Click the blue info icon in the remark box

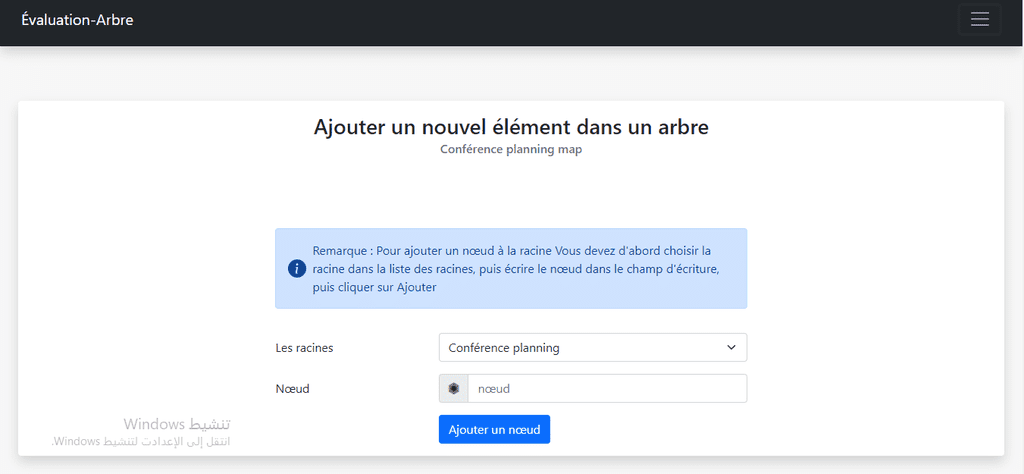tap(296, 268)
